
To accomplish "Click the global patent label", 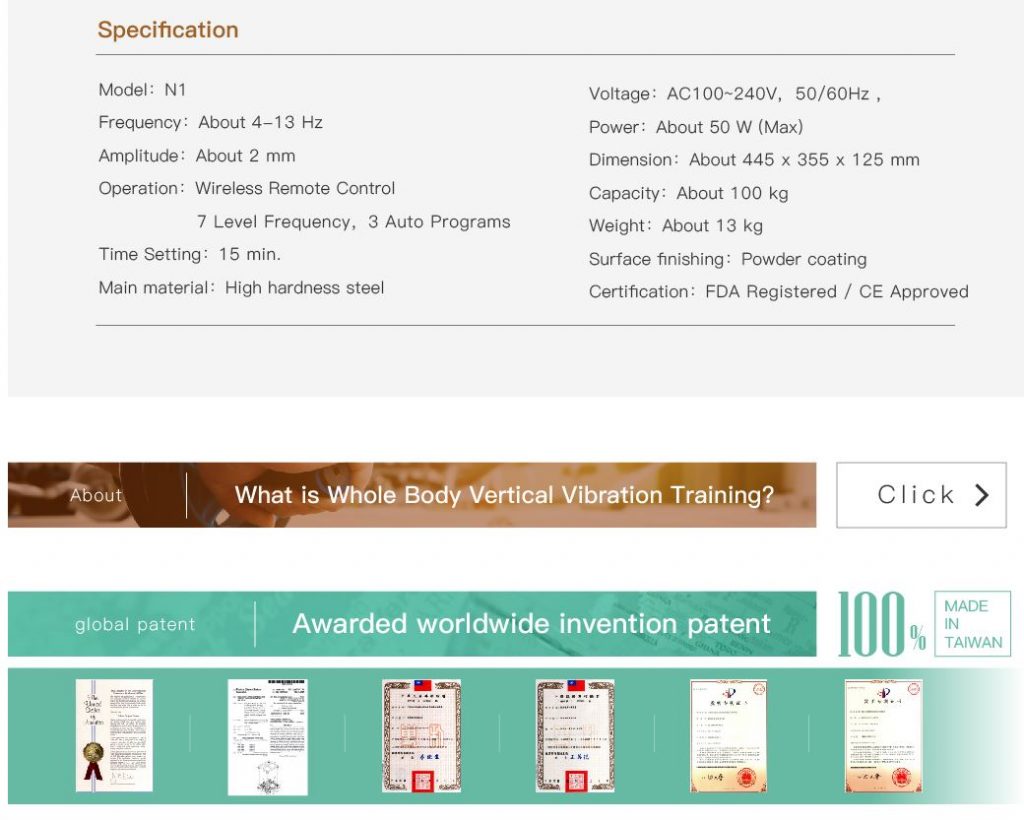I will tap(135, 625).
